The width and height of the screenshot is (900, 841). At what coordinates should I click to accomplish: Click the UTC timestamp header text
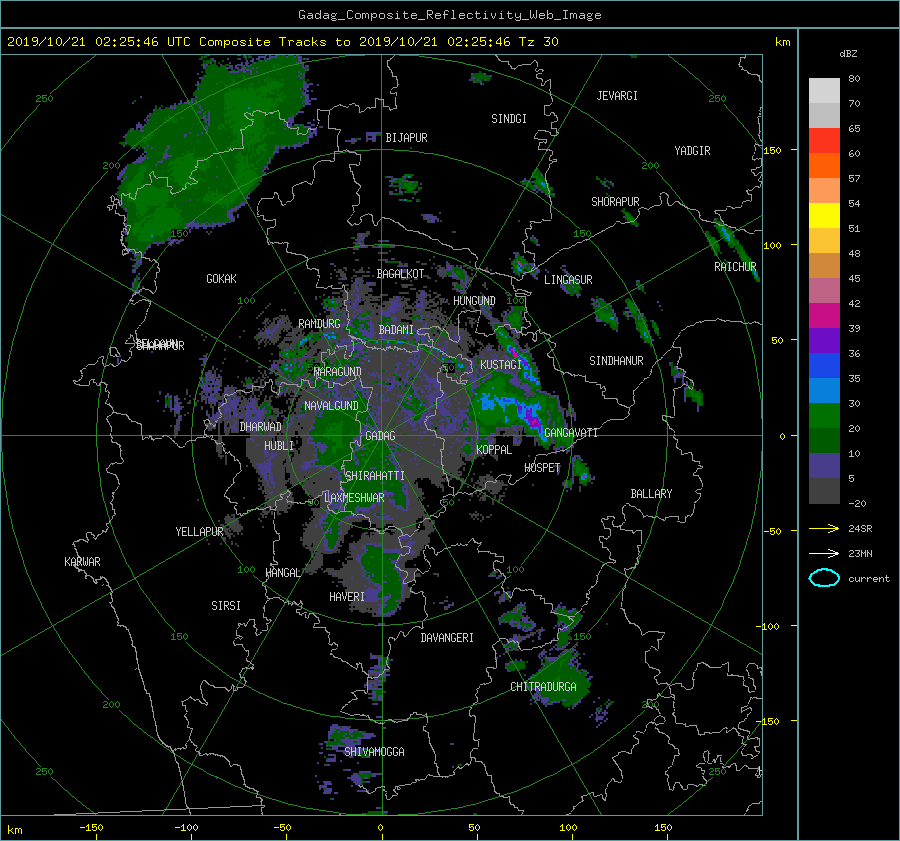click(282, 42)
